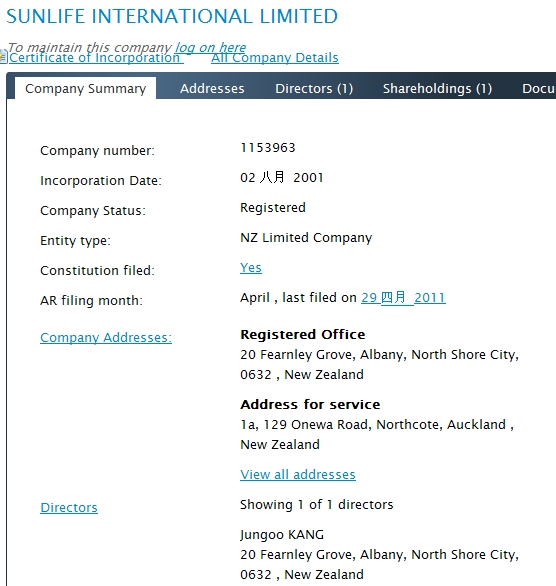Click the 'Constitution filed:' label

[97, 271]
